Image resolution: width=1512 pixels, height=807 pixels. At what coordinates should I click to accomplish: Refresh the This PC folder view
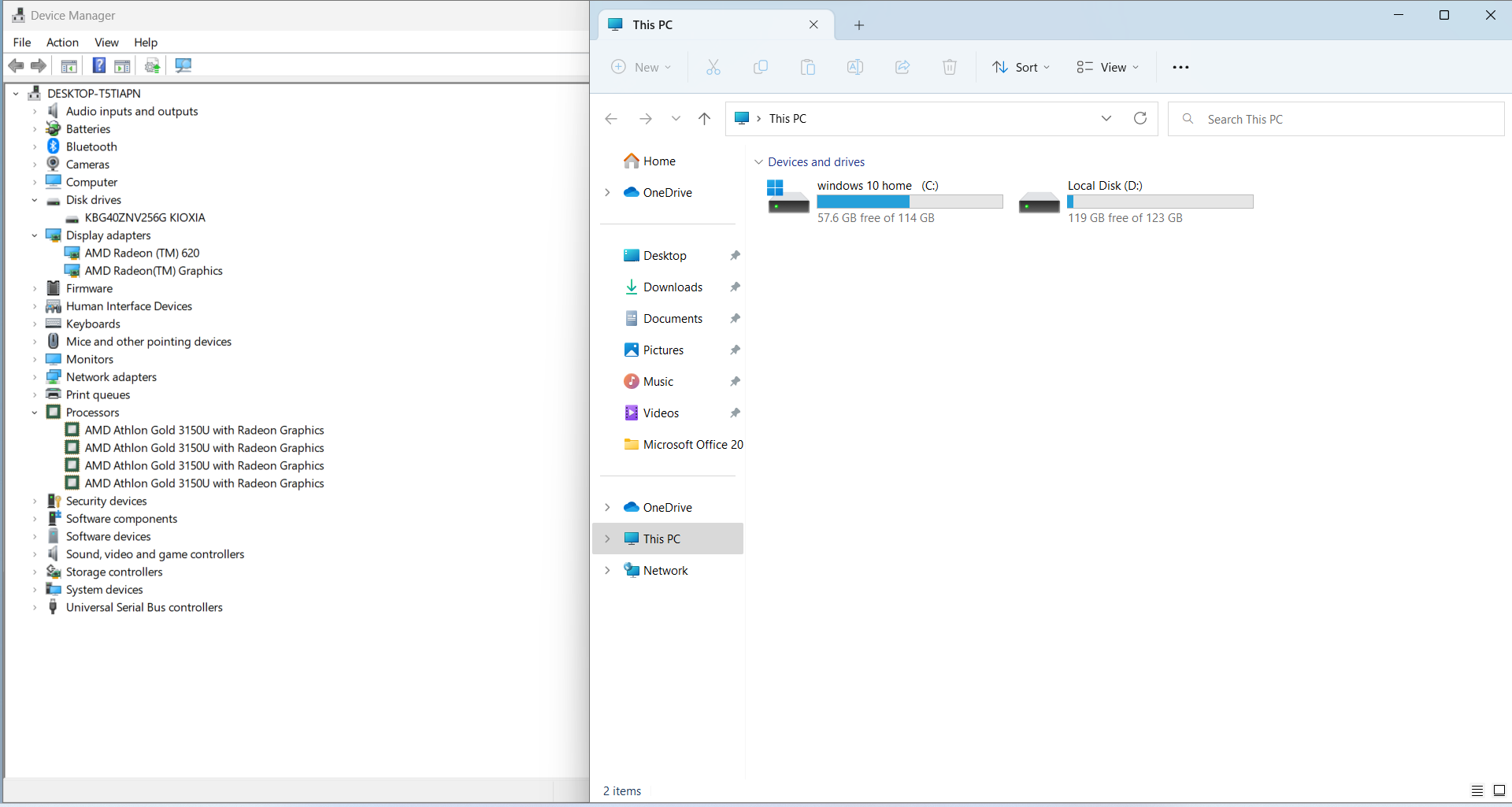(1140, 118)
